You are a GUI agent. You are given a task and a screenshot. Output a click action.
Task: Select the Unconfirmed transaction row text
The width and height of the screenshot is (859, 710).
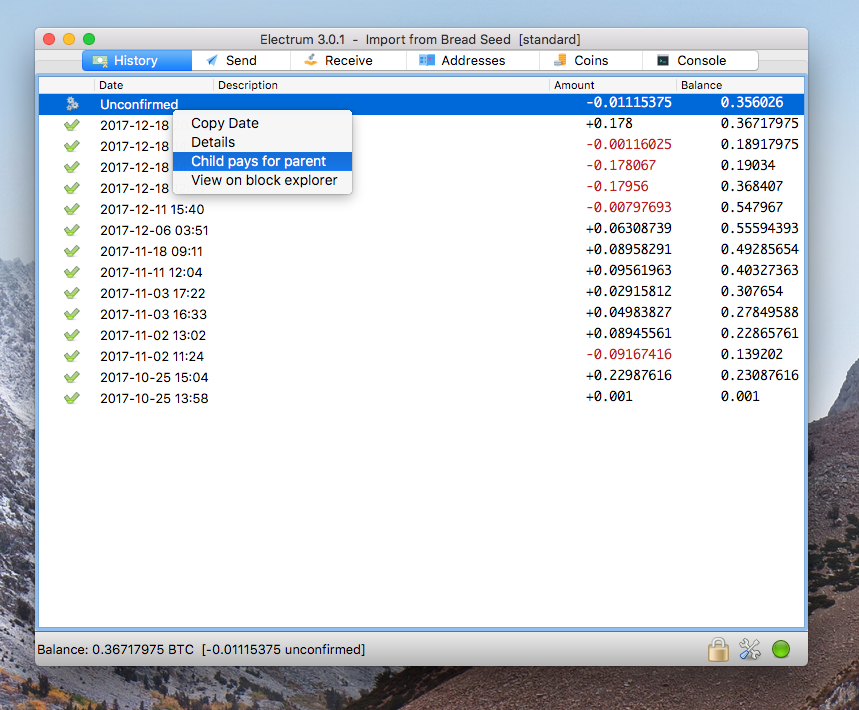point(139,104)
